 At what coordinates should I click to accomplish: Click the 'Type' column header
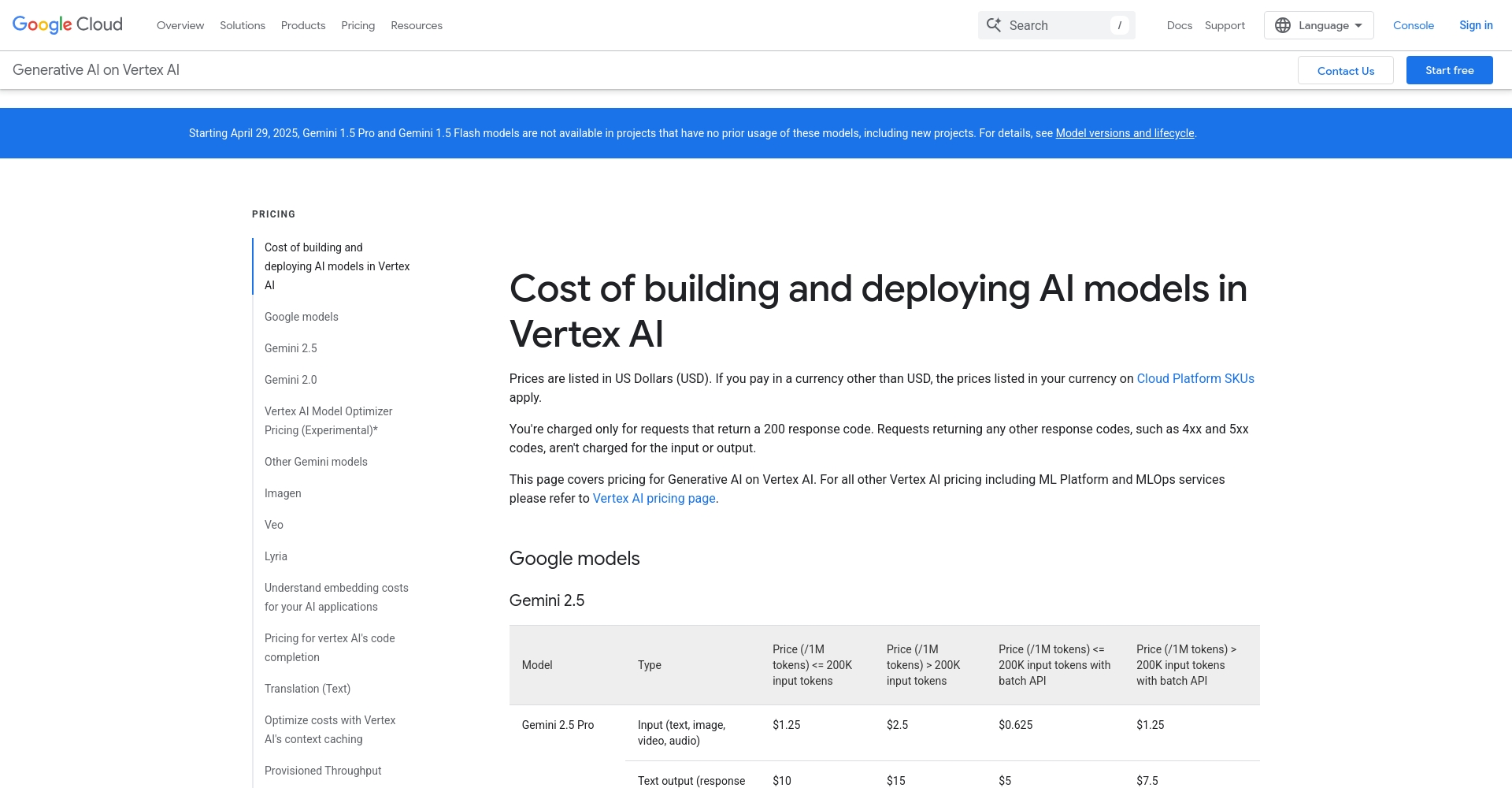650,665
